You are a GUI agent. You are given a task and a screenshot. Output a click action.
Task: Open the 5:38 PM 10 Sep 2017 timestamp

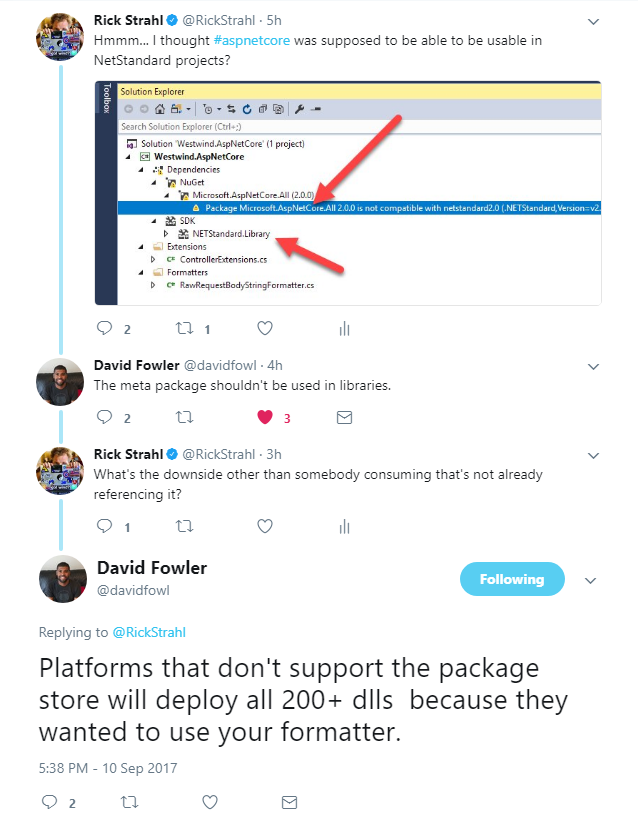pyautogui.click(x=108, y=768)
